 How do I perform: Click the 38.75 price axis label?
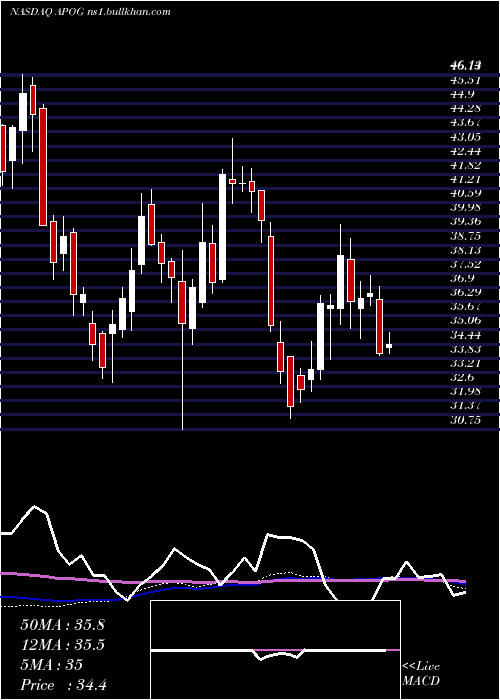[466, 236]
